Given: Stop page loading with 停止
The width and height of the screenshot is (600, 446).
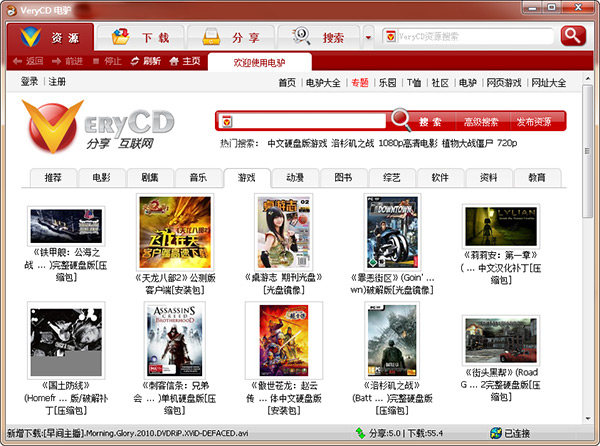Looking at the screenshot, I should pos(108,61).
